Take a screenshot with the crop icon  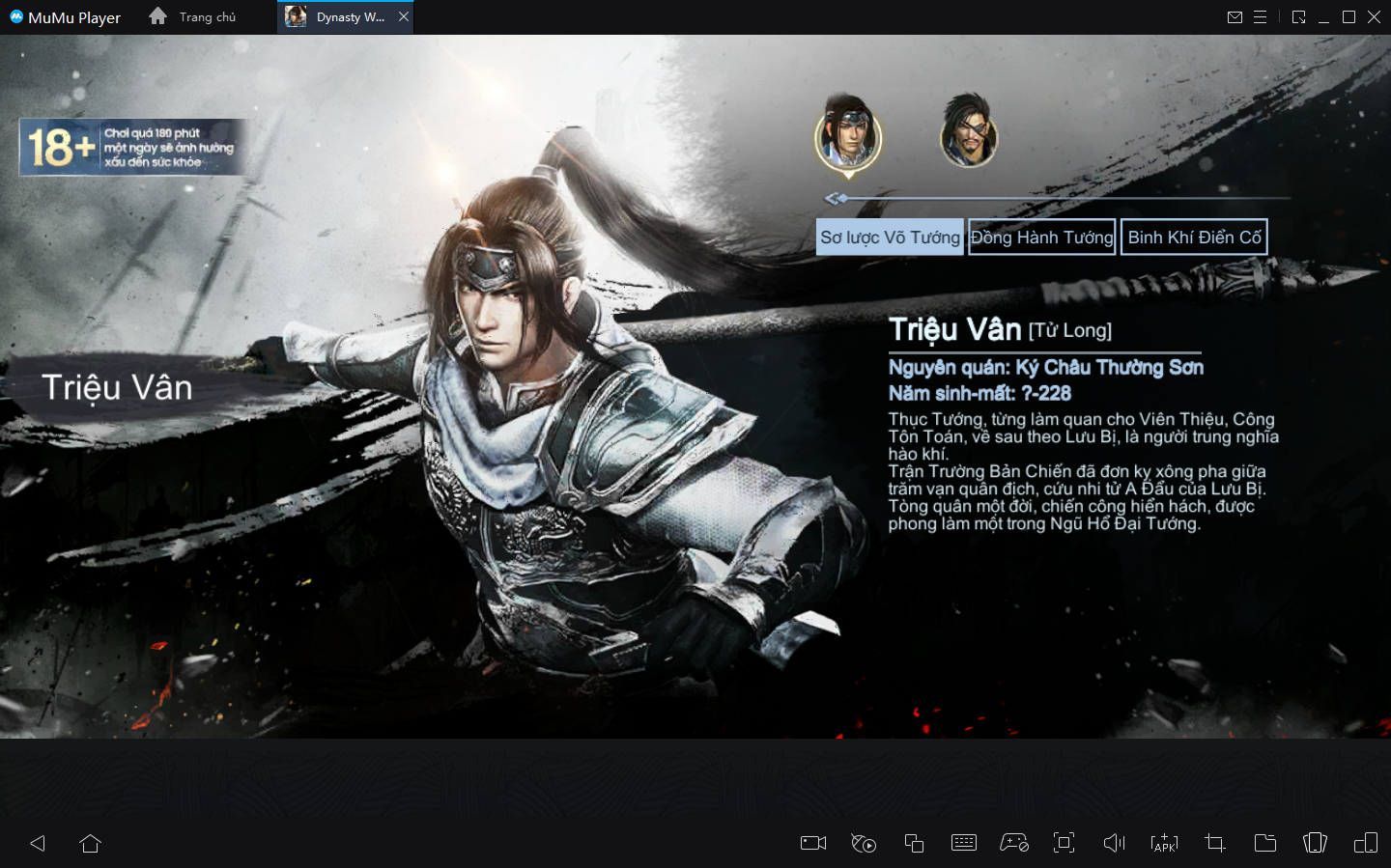[1214, 843]
